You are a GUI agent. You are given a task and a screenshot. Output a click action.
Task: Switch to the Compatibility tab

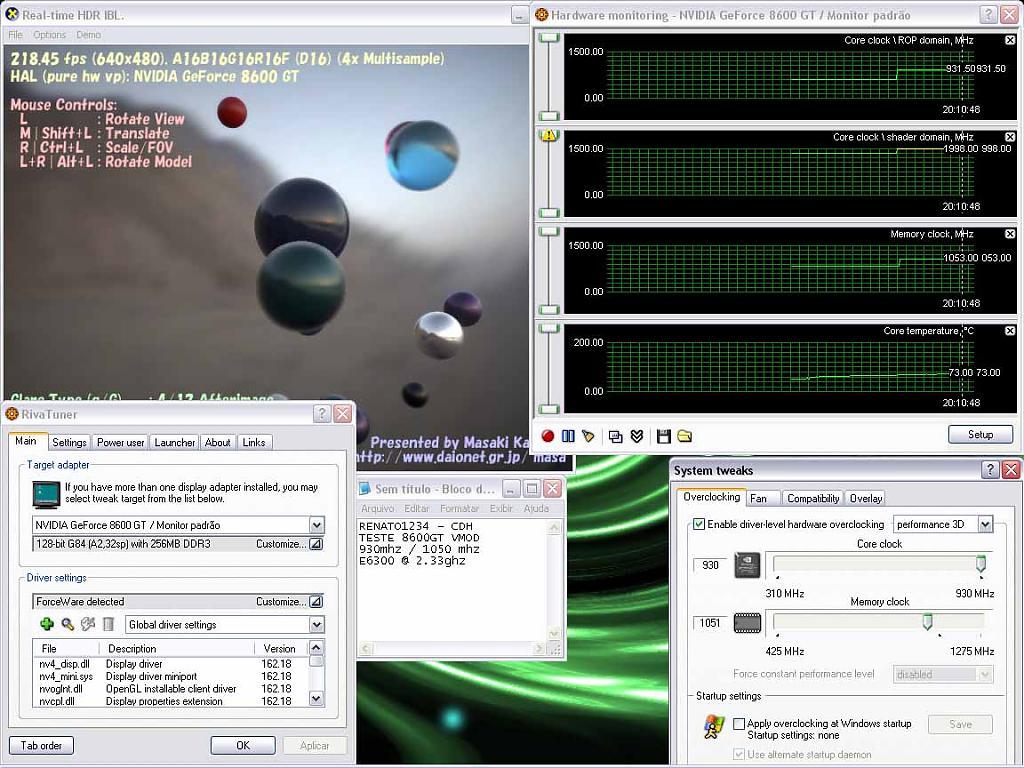click(x=813, y=498)
